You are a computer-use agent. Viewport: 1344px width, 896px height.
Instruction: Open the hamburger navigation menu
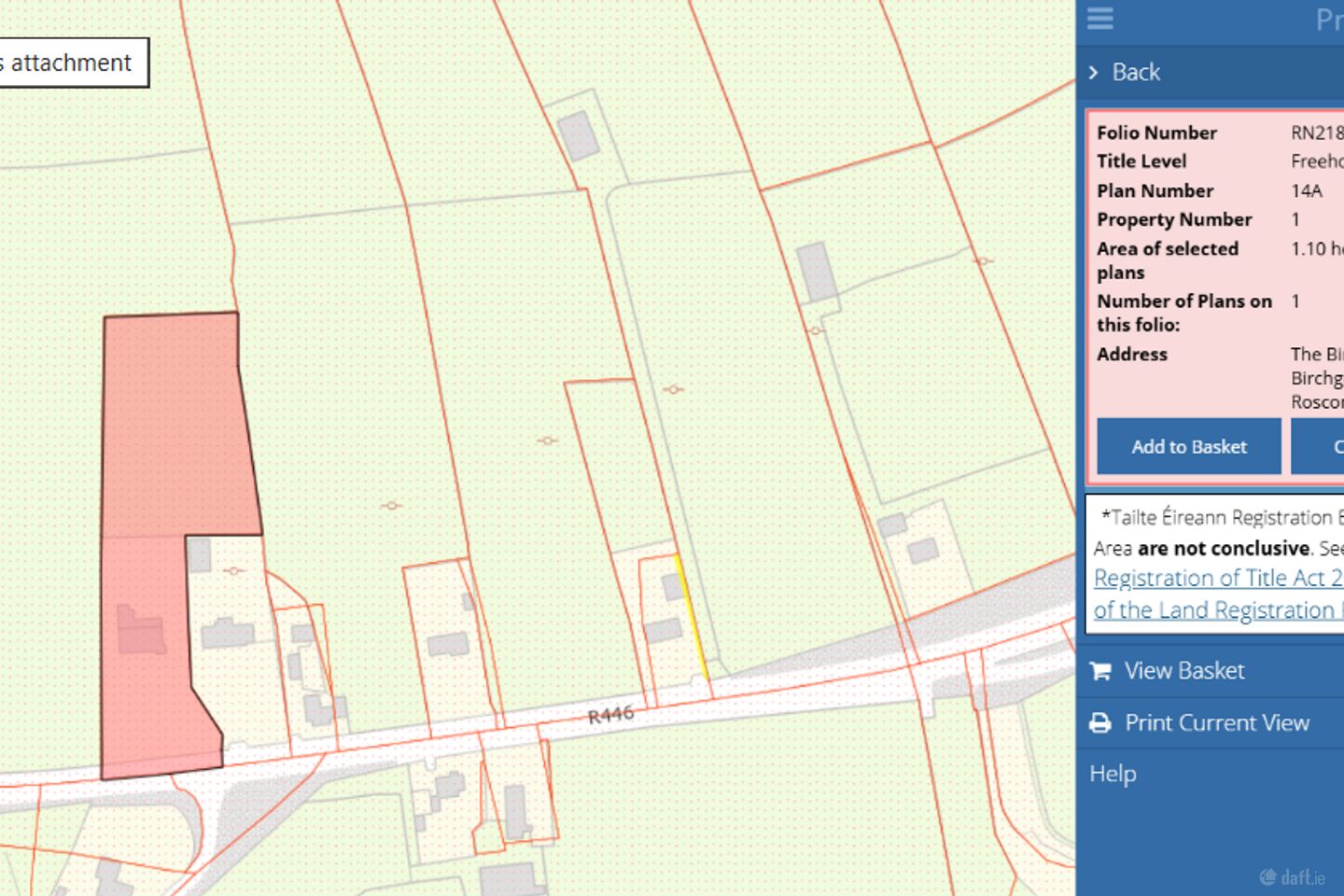(1099, 19)
